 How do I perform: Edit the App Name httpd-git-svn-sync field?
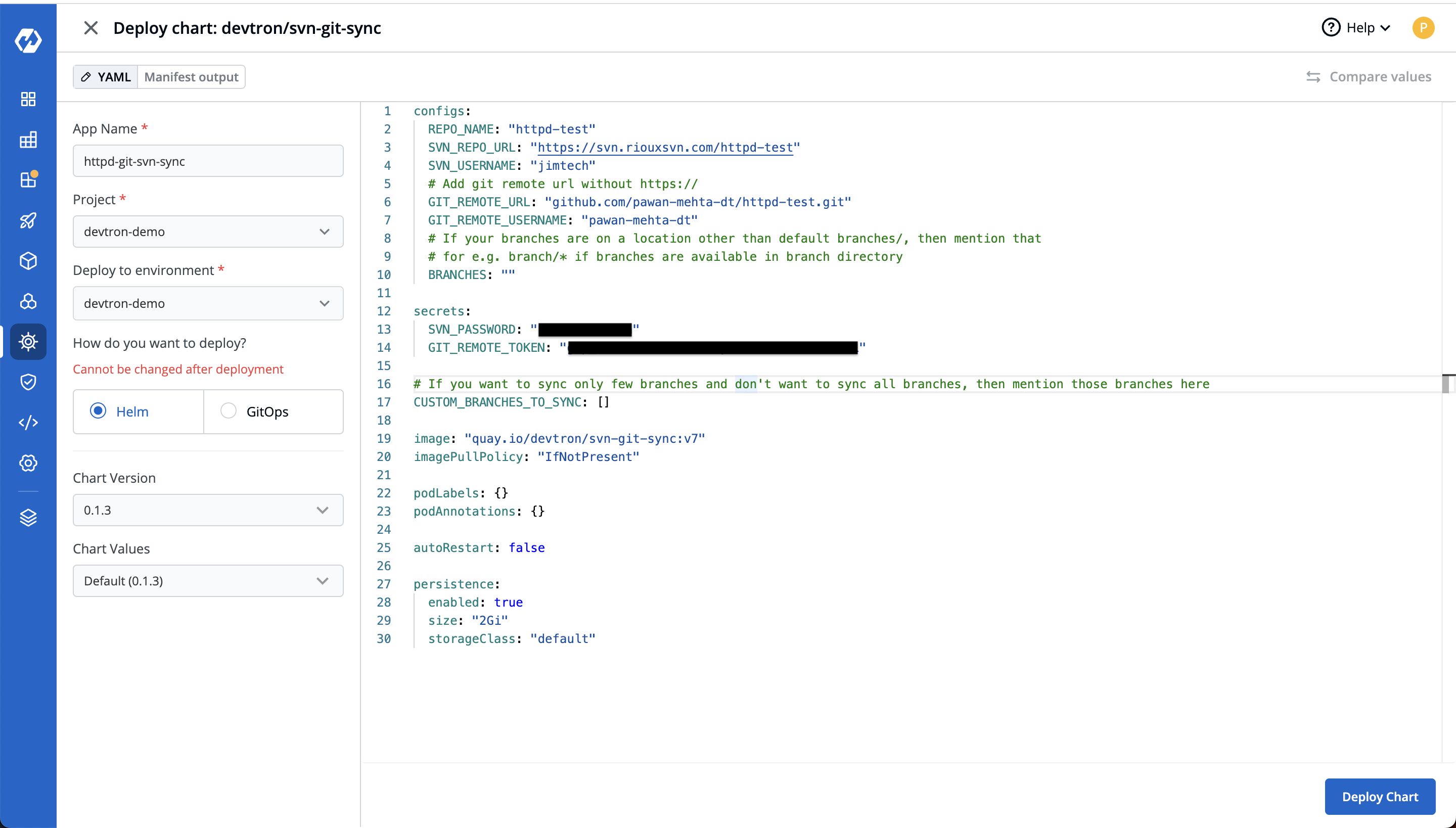coord(208,161)
